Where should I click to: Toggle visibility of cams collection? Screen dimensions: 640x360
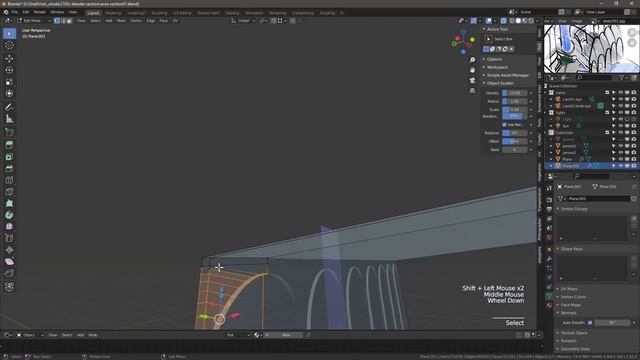tap(620, 93)
